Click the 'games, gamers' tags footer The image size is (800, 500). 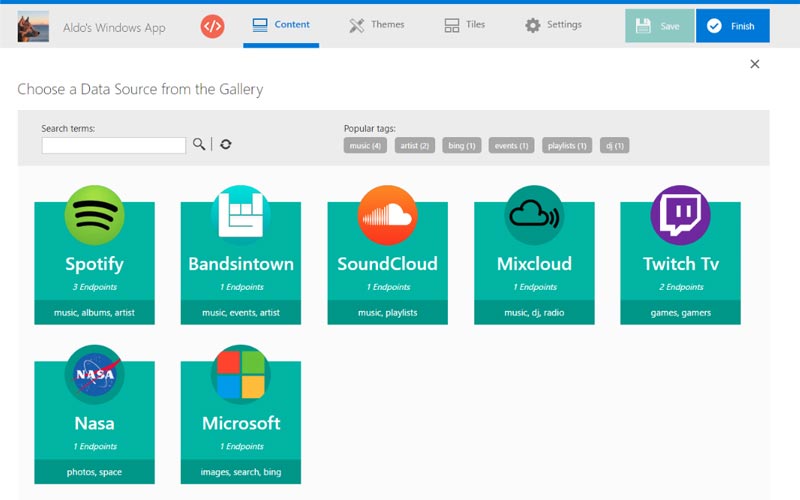tap(681, 312)
